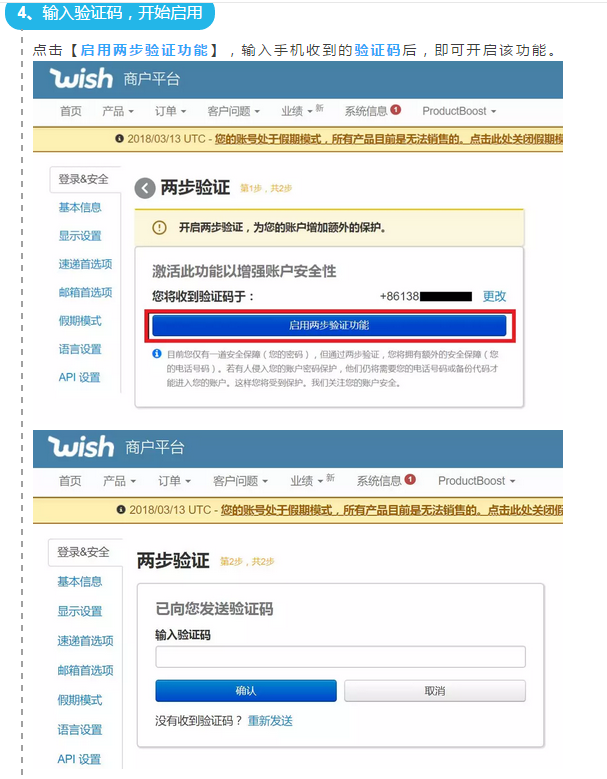This screenshot has width=607, height=779.
Task: Click the Wish logo in upper header
Action: click(81, 78)
